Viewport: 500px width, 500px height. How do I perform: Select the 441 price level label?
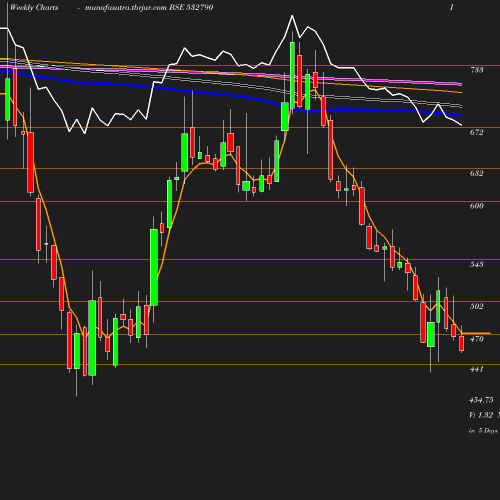point(476,369)
